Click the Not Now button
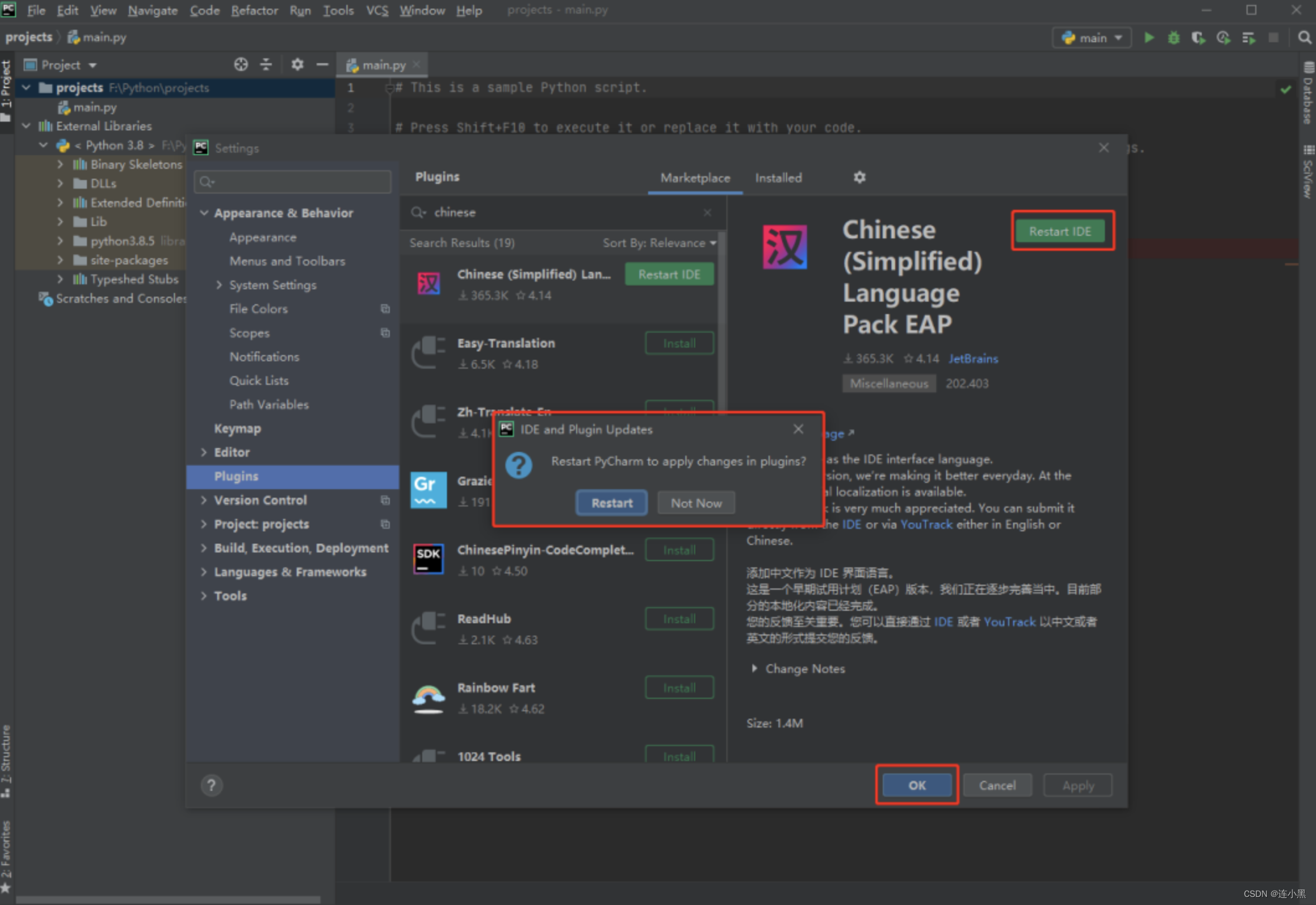The height and width of the screenshot is (905, 1316). pos(696,503)
